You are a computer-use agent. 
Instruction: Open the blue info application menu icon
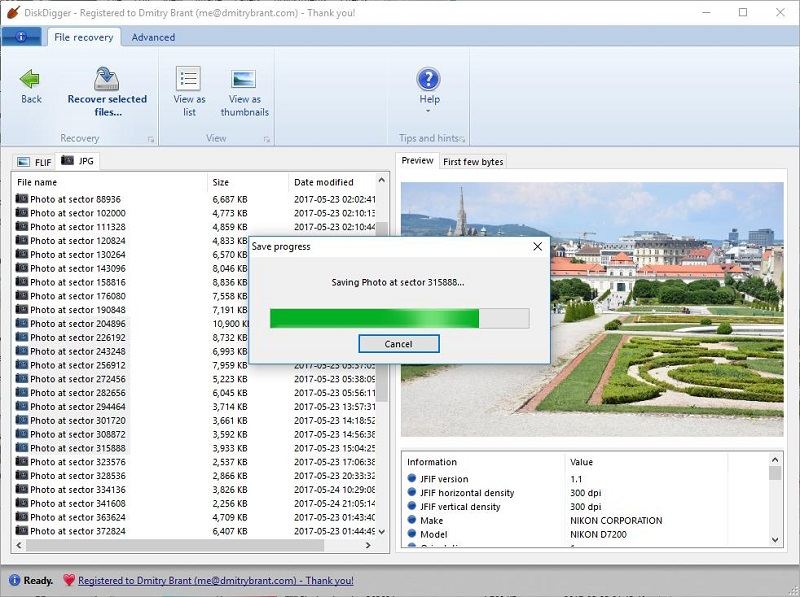pos(21,36)
